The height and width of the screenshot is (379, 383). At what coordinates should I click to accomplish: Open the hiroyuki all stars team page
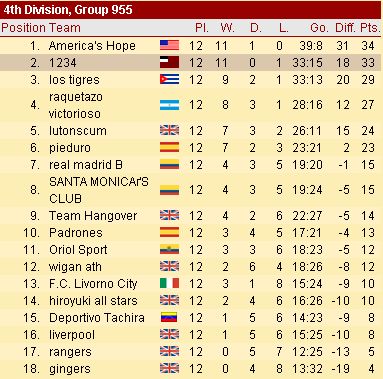pyautogui.click(x=93, y=301)
